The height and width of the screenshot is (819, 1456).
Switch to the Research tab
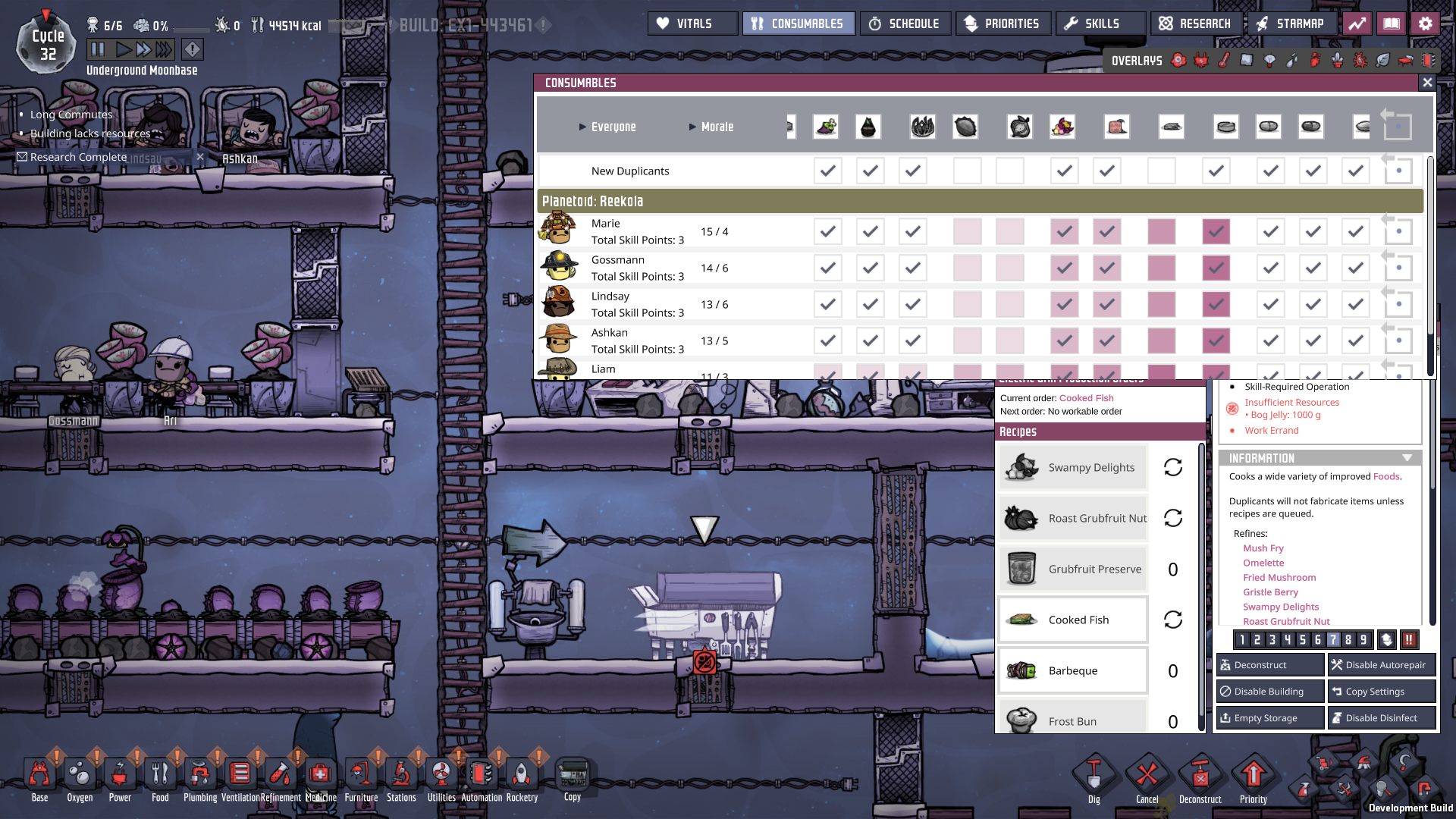coord(1195,24)
